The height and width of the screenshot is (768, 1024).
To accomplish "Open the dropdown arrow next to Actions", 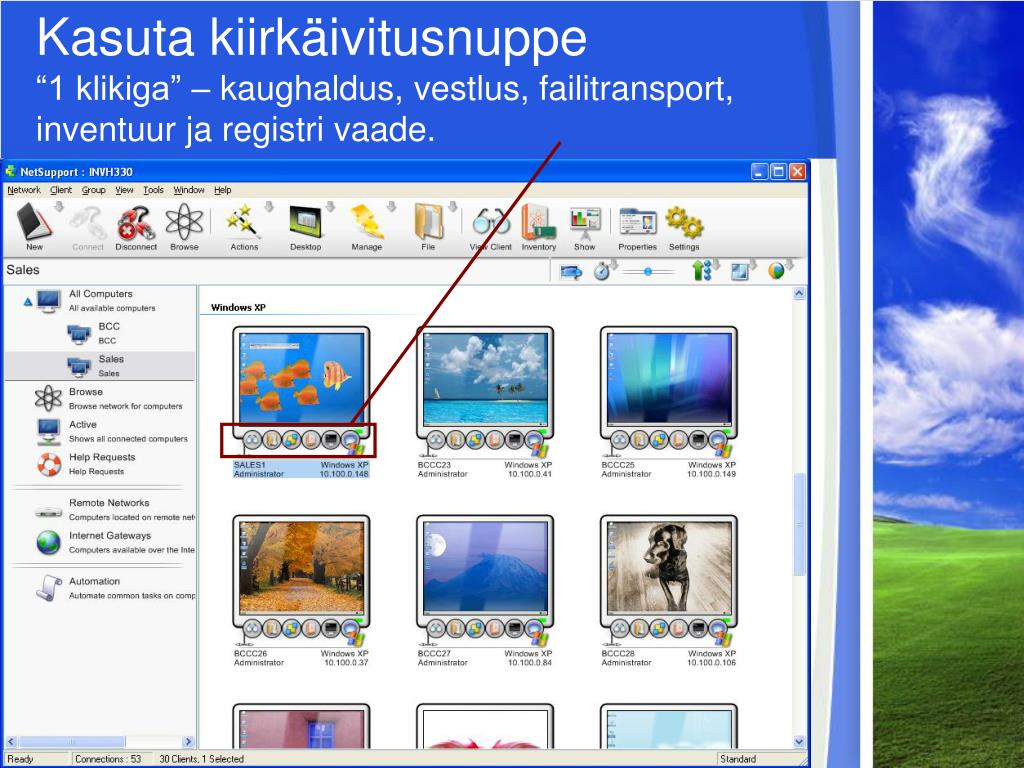I will pyautogui.click(x=268, y=207).
